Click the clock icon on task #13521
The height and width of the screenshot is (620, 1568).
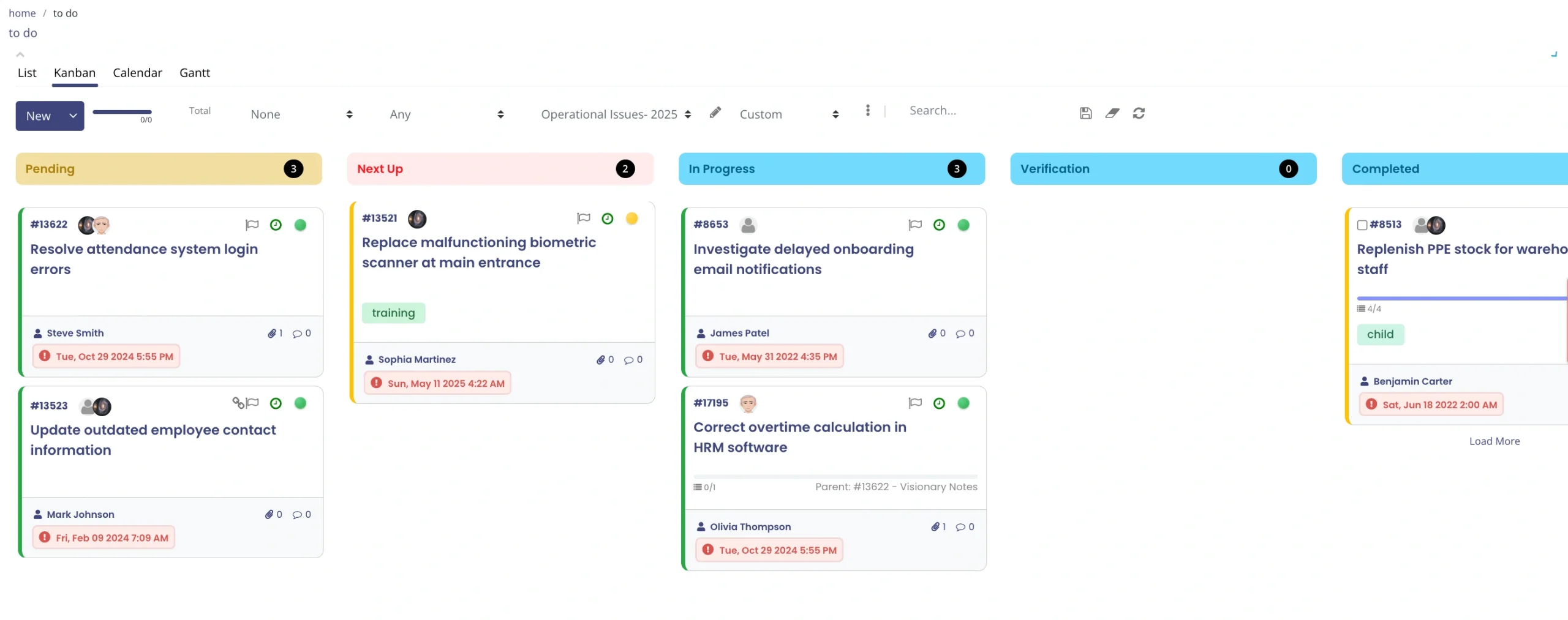(607, 218)
